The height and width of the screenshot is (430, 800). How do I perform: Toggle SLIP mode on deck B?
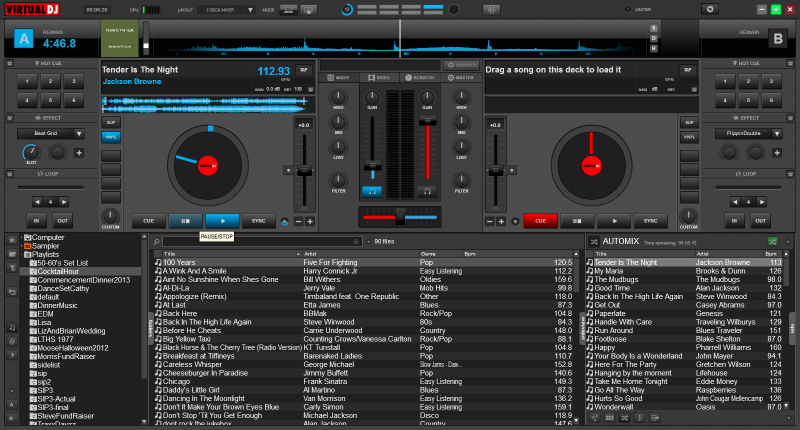coord(689,122)
